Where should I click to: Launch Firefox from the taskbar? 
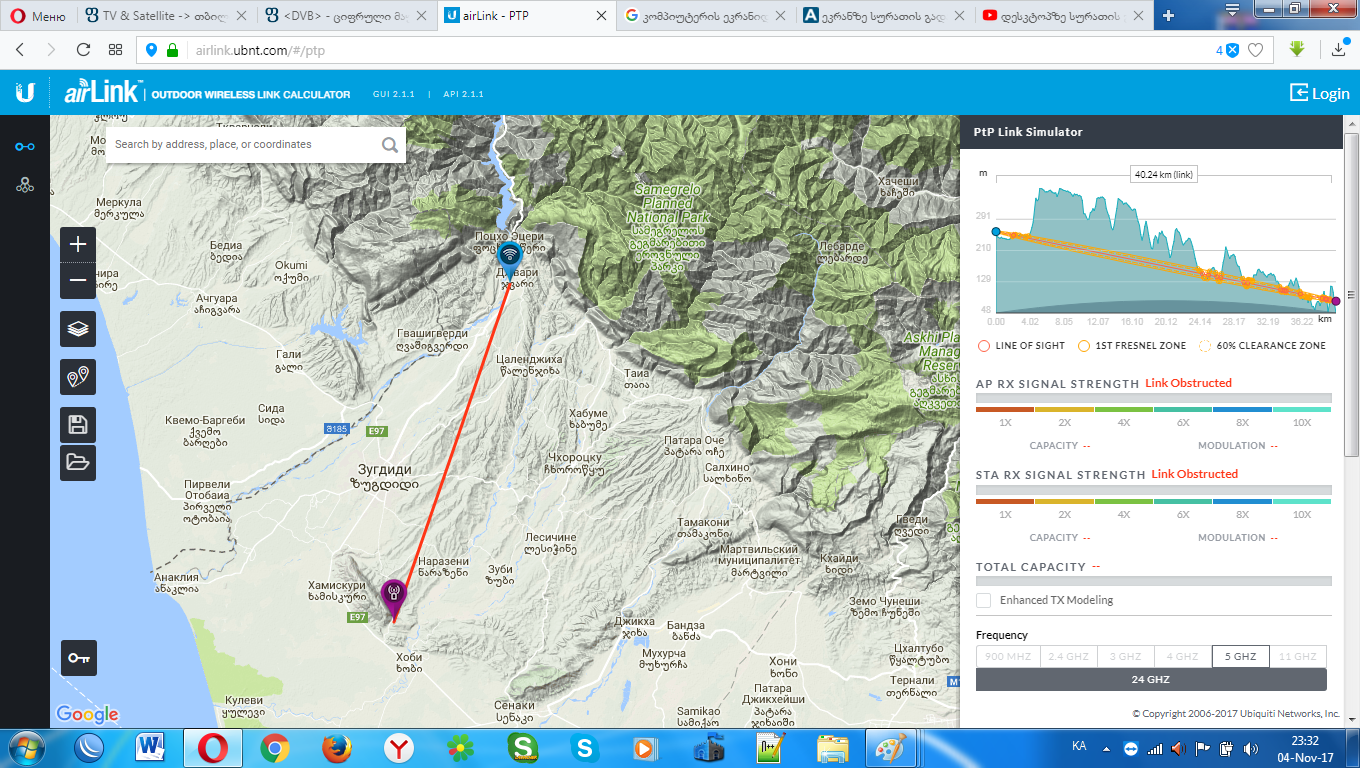(x=337, y=748)
